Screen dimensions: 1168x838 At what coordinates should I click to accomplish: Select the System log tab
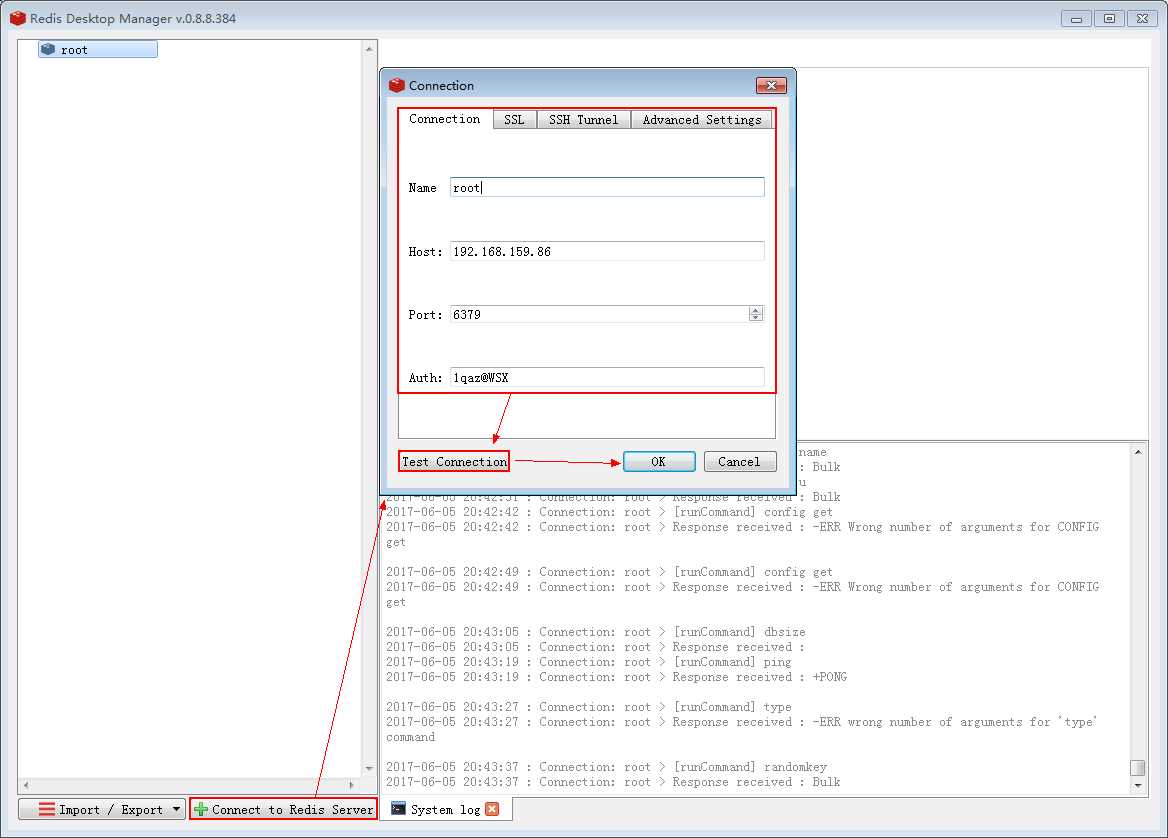[x=445, y=809]
